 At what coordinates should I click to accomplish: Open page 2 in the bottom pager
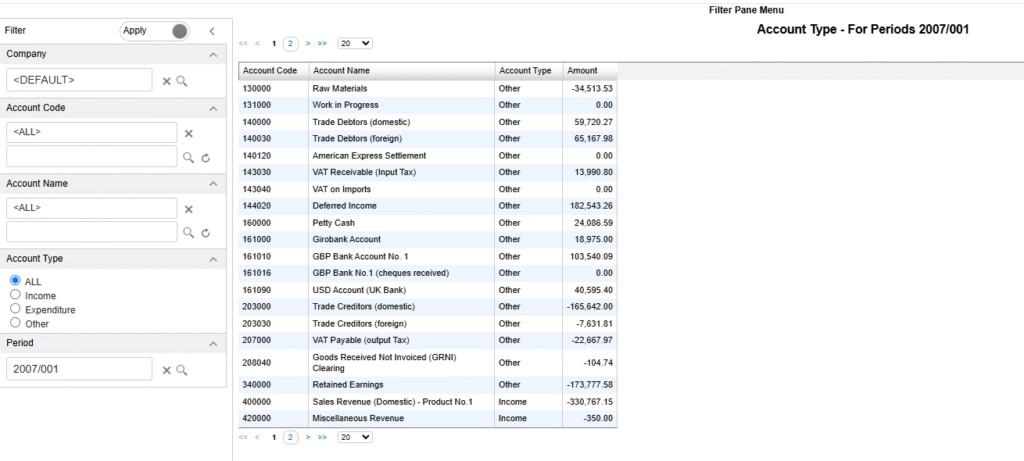pos(291,437)
